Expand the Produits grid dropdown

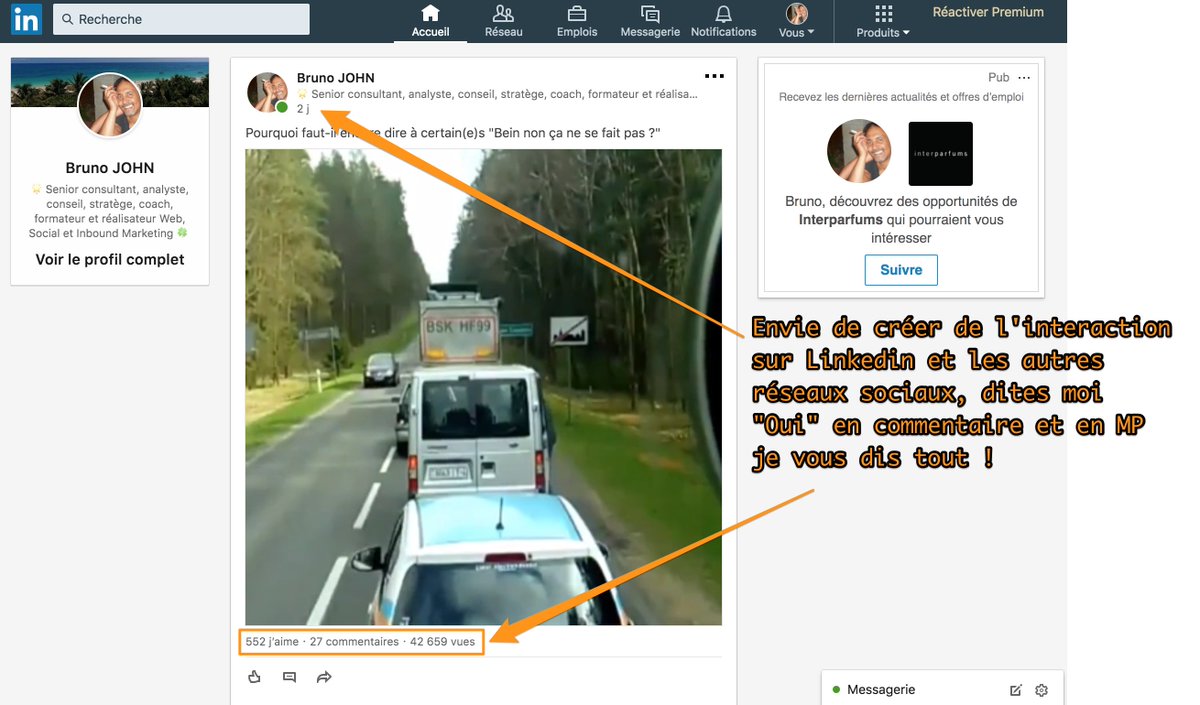tap(883, 21)
